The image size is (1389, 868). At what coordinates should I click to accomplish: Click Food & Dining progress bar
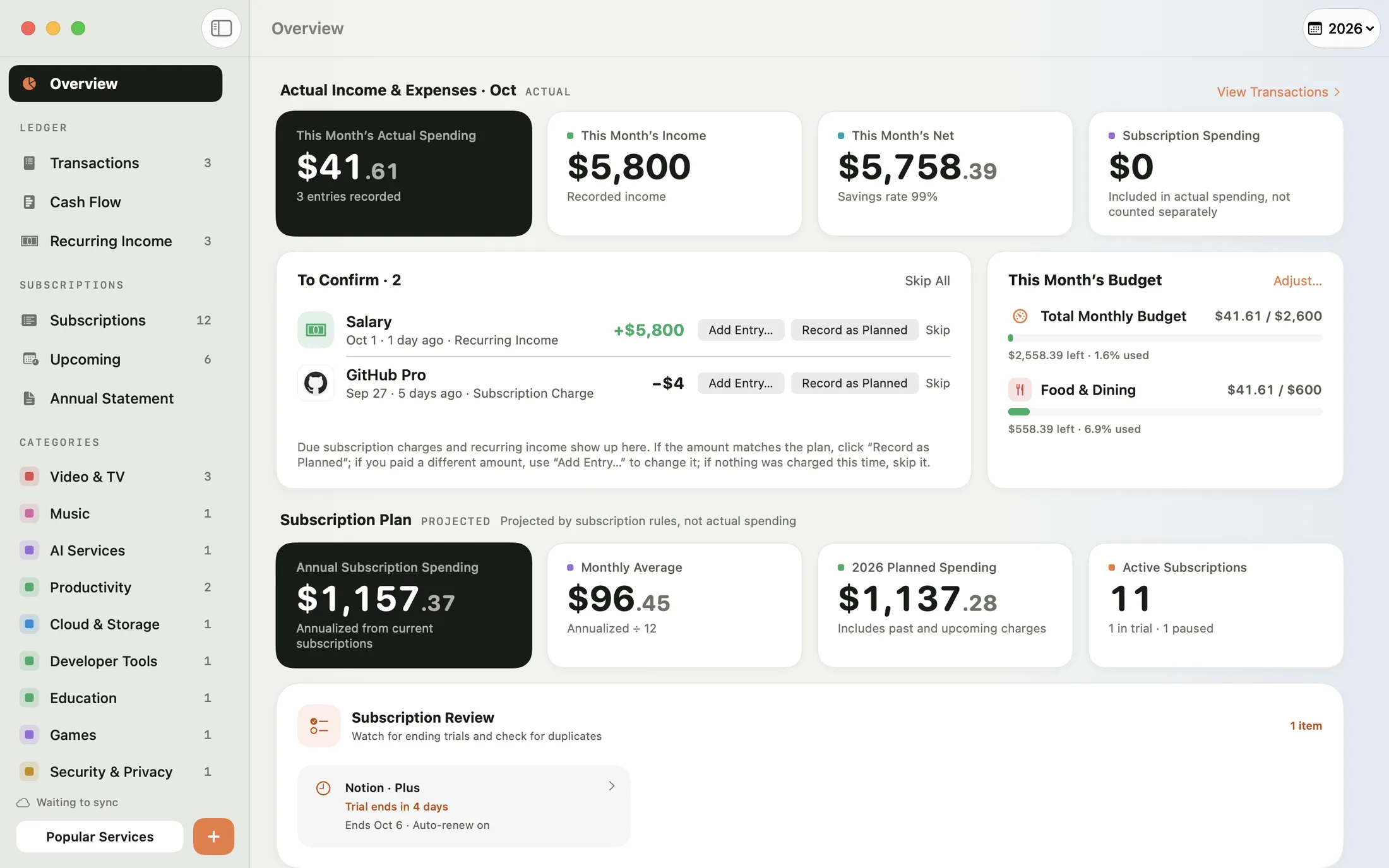[1165, 412]
